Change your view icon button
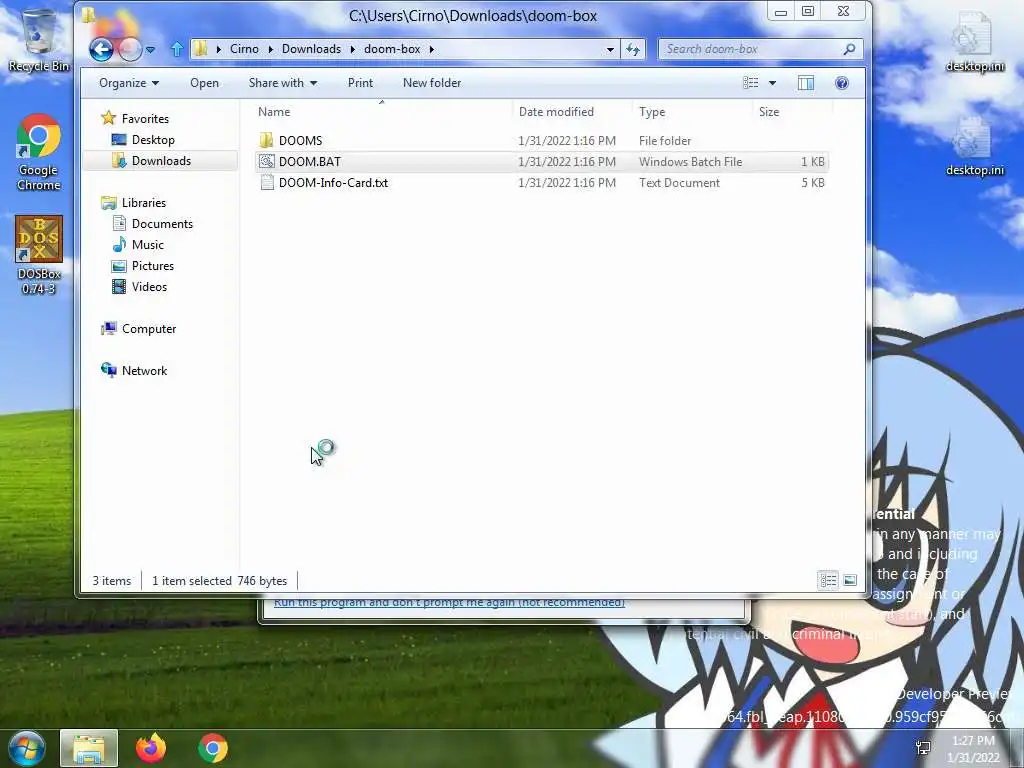This screenshot has height=768, width=1024. tap(751, 83)
